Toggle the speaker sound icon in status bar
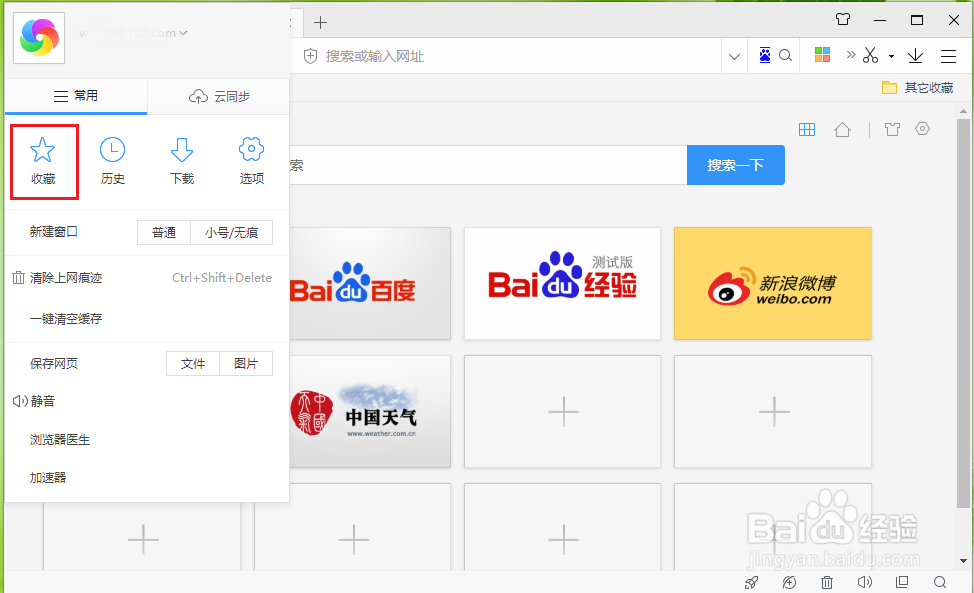Viewport: 974px width, 593px height. 865,582
